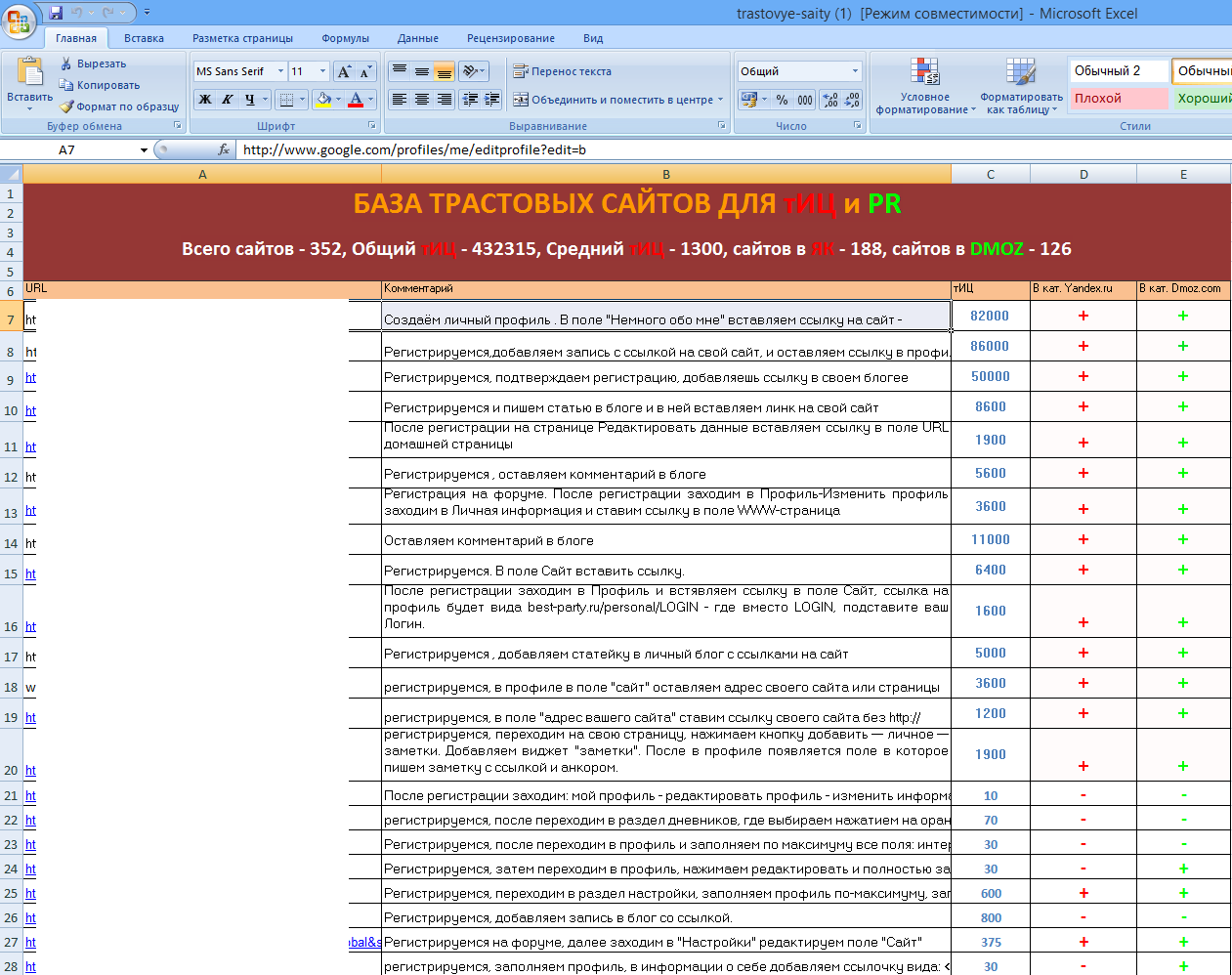Align text left
The image size is (1232, 975).
[400, 100]
